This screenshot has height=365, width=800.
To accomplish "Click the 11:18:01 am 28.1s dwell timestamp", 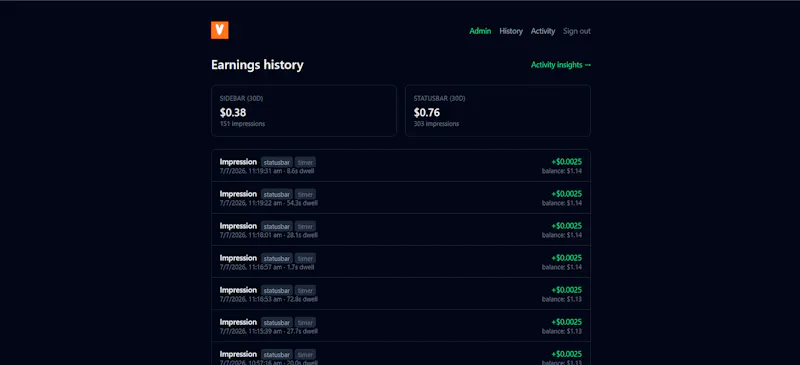I will click(269, 235).
